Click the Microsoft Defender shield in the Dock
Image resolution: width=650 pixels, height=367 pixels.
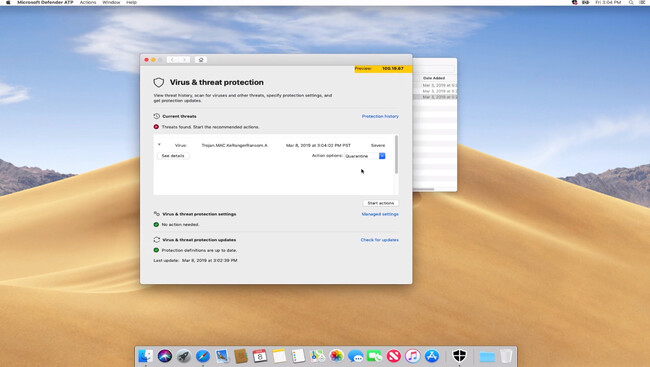[459, 356]
